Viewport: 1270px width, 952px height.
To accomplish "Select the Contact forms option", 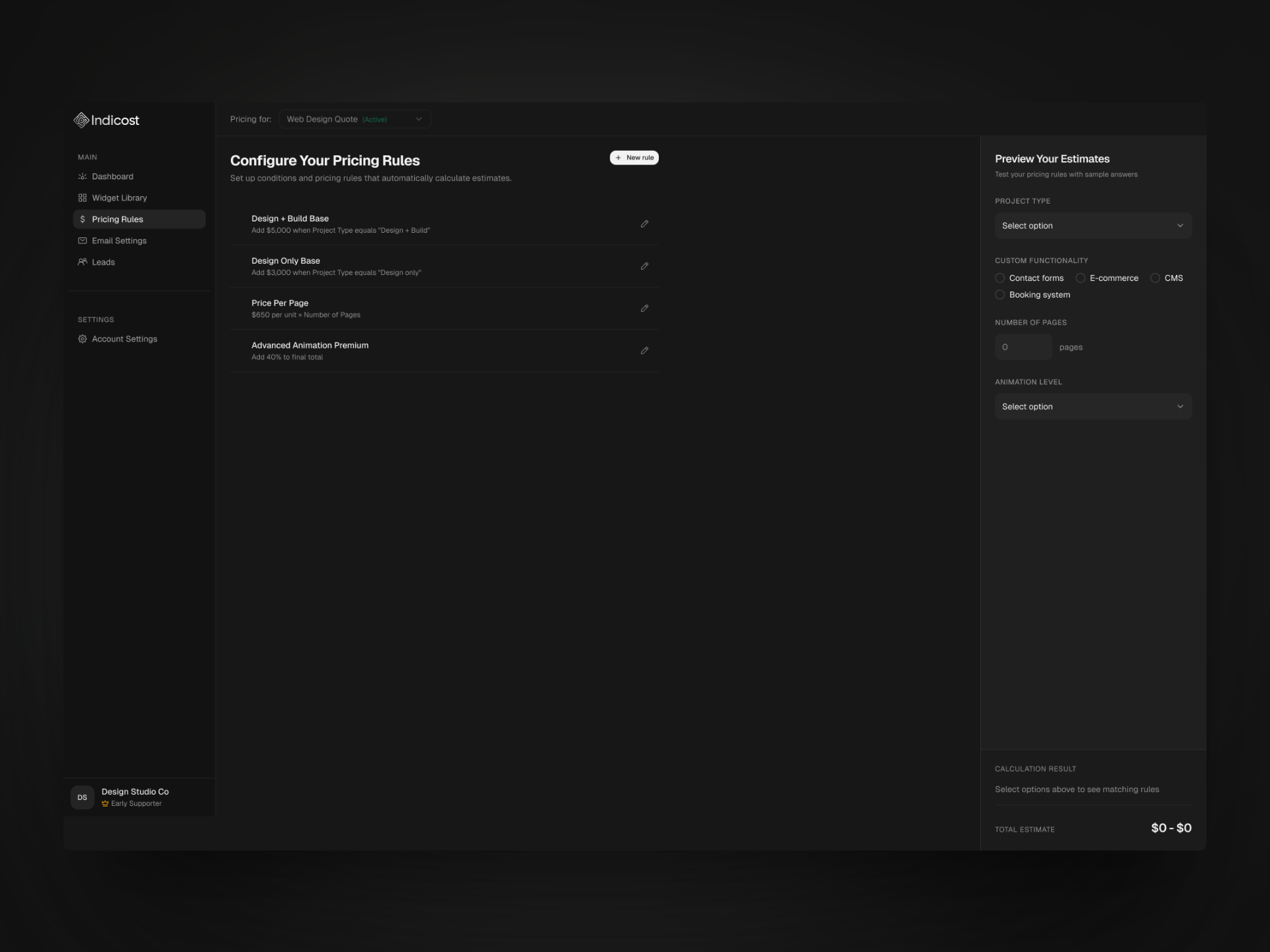I will (x=999, y=278).
